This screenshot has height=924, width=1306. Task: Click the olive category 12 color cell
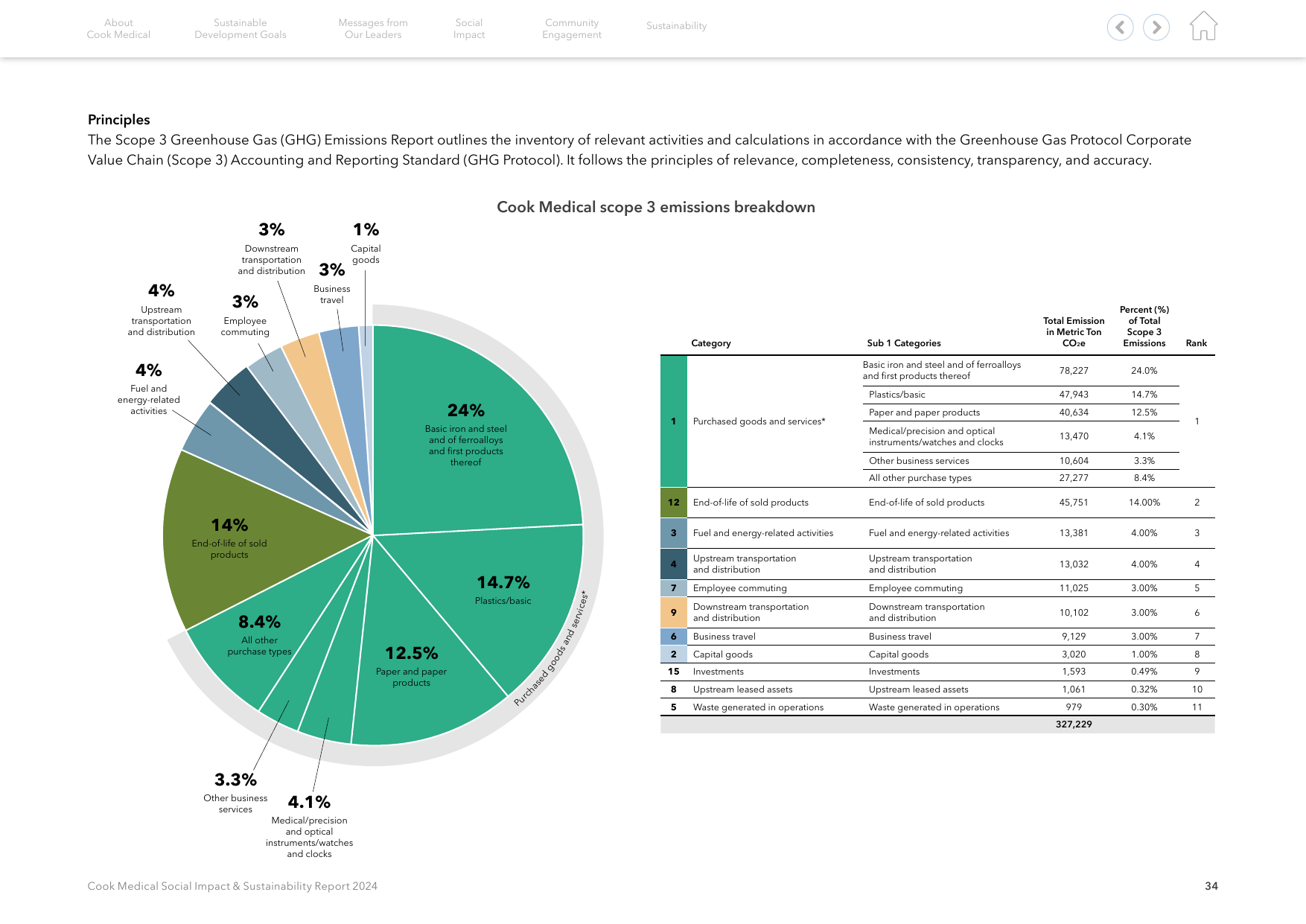pyautogui.click(x=673, y=503)
